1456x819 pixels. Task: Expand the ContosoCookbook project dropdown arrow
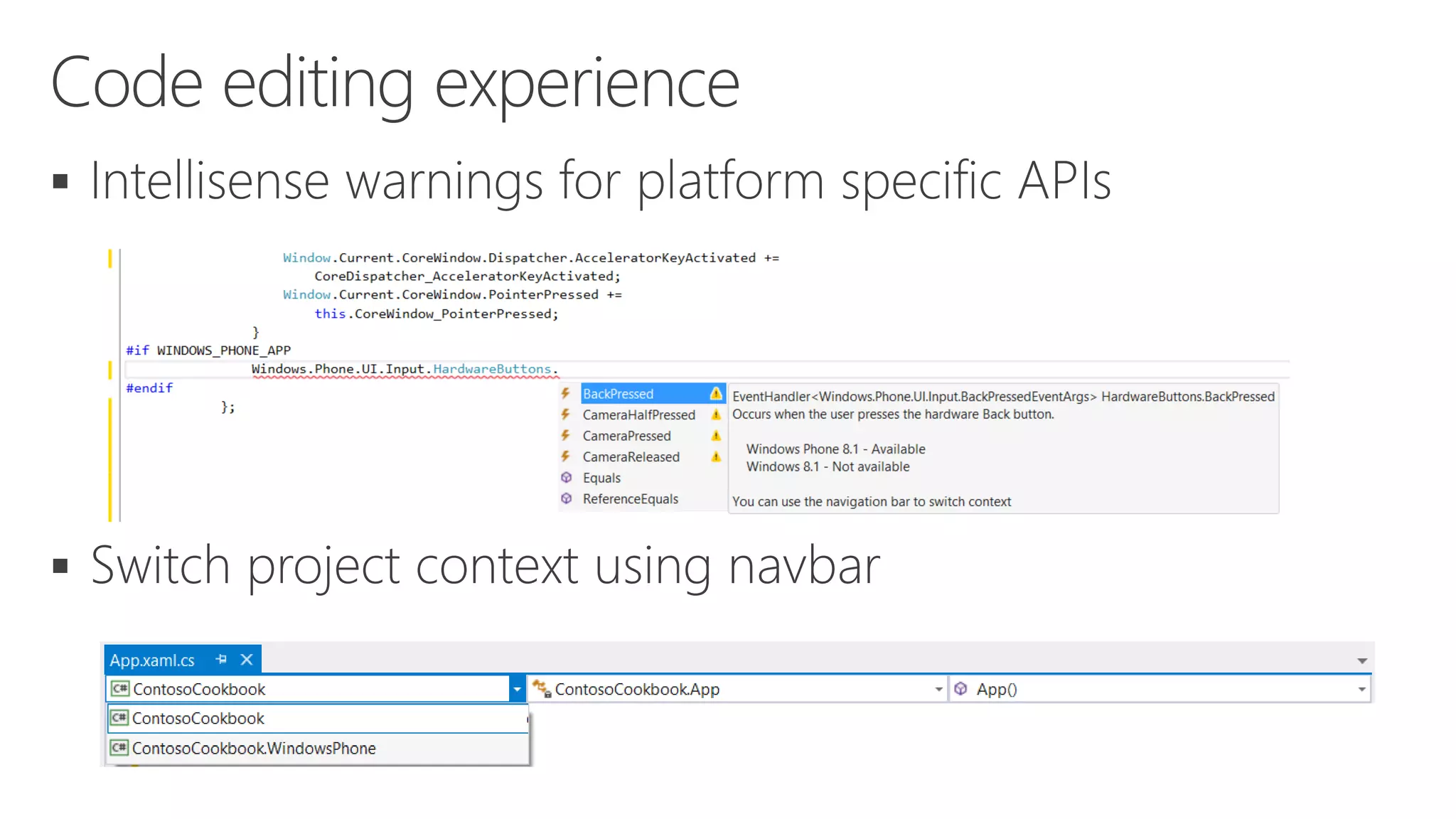[517, 689]
